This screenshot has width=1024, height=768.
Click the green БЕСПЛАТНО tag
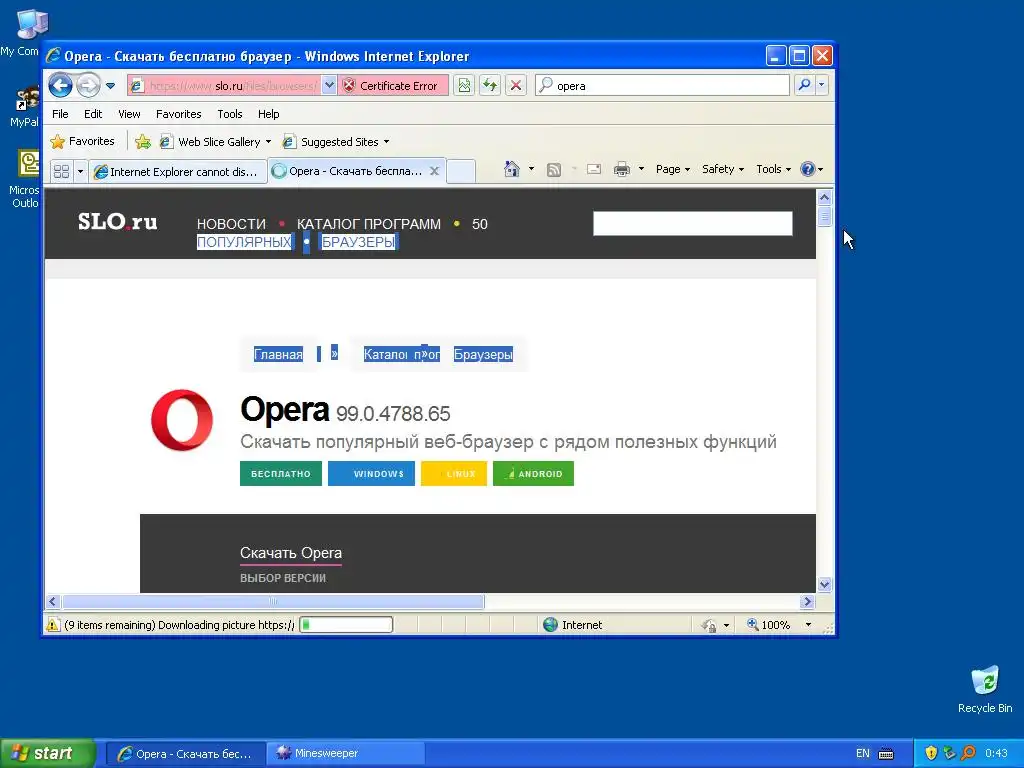(281, 473)
